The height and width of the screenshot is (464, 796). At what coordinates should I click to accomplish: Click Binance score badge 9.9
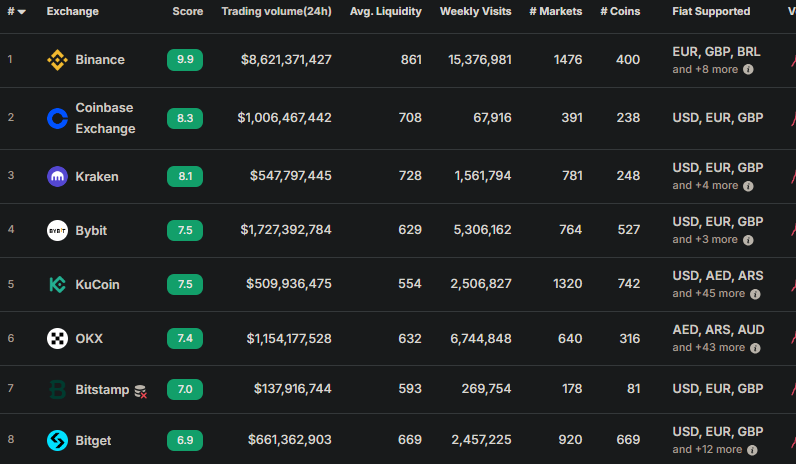(185, 59)
